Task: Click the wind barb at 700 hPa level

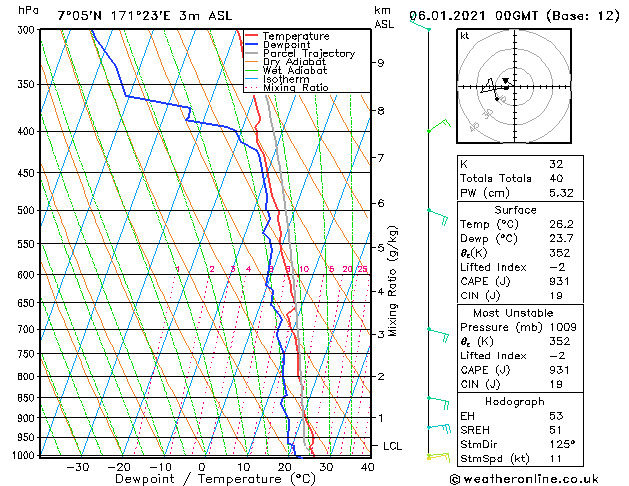Action: pos(438,335)
